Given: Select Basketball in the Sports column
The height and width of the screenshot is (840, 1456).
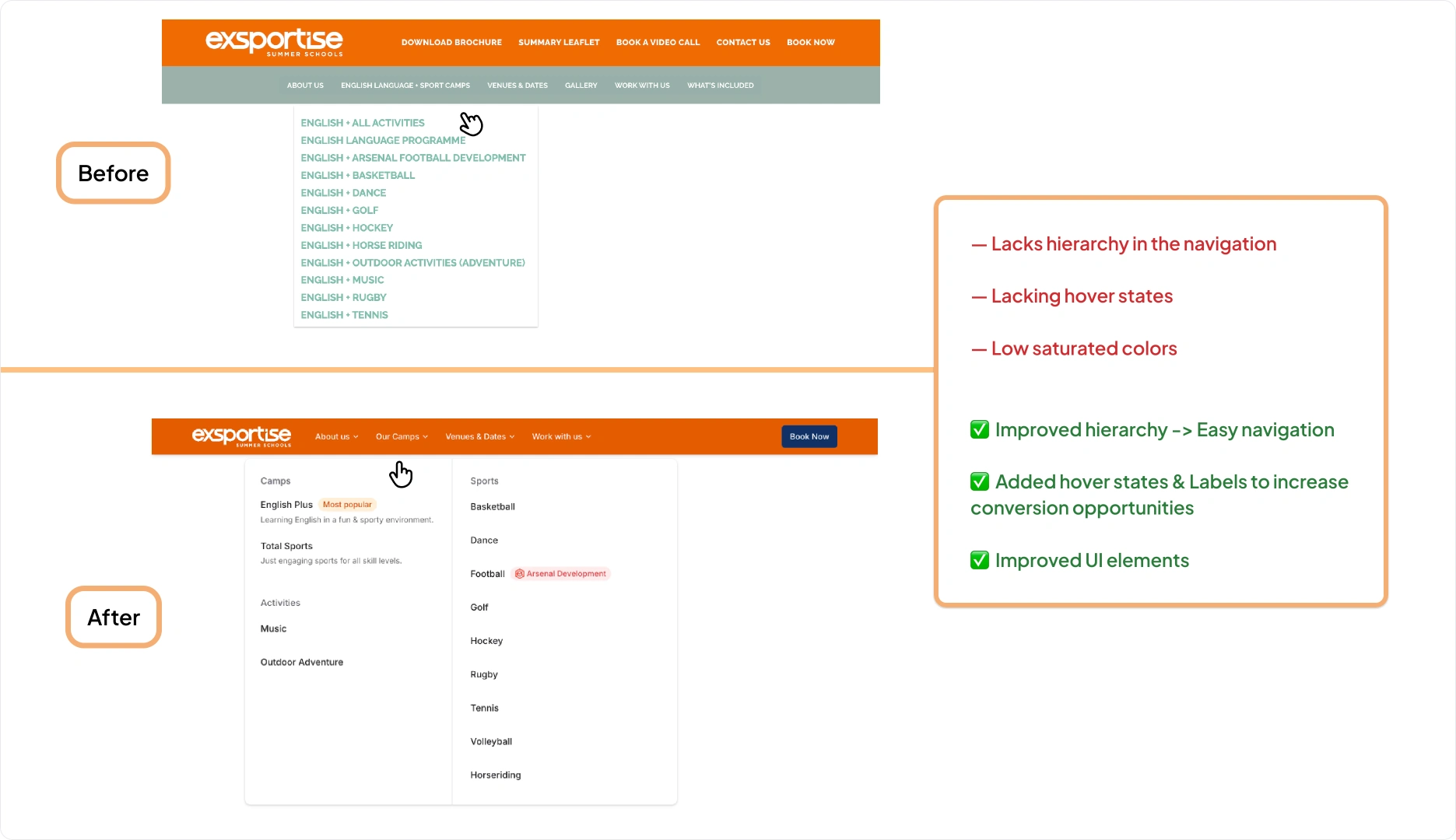Looking at the screenshot, I should coord(493,507).
